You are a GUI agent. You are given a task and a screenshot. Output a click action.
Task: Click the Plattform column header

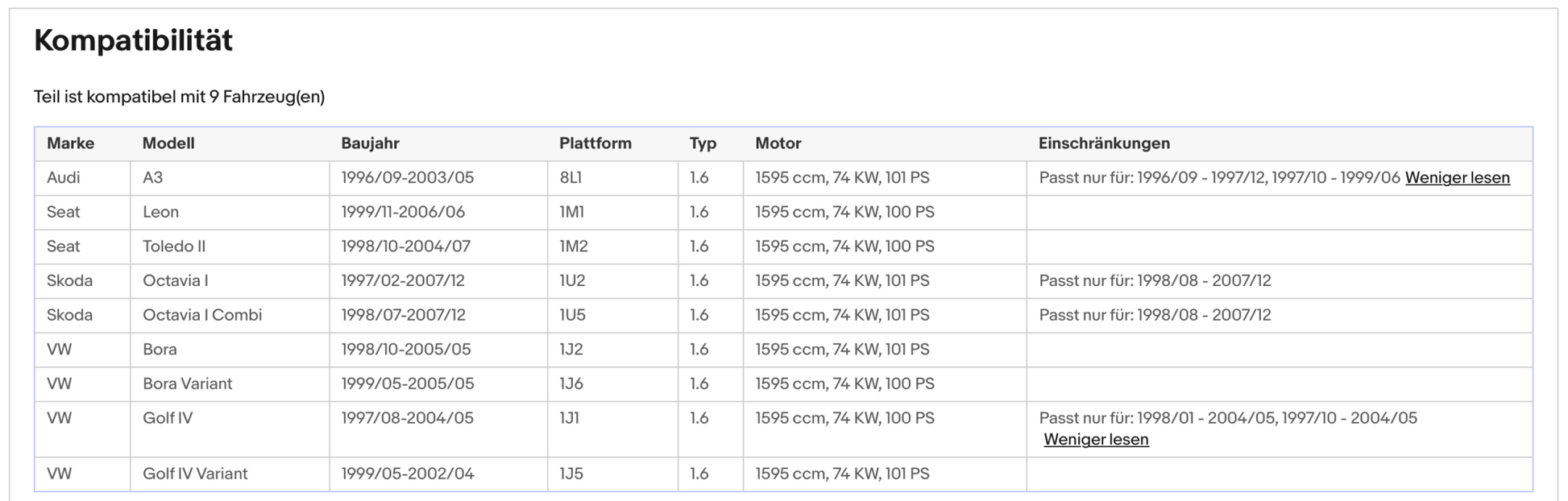(x=595, y=143)
